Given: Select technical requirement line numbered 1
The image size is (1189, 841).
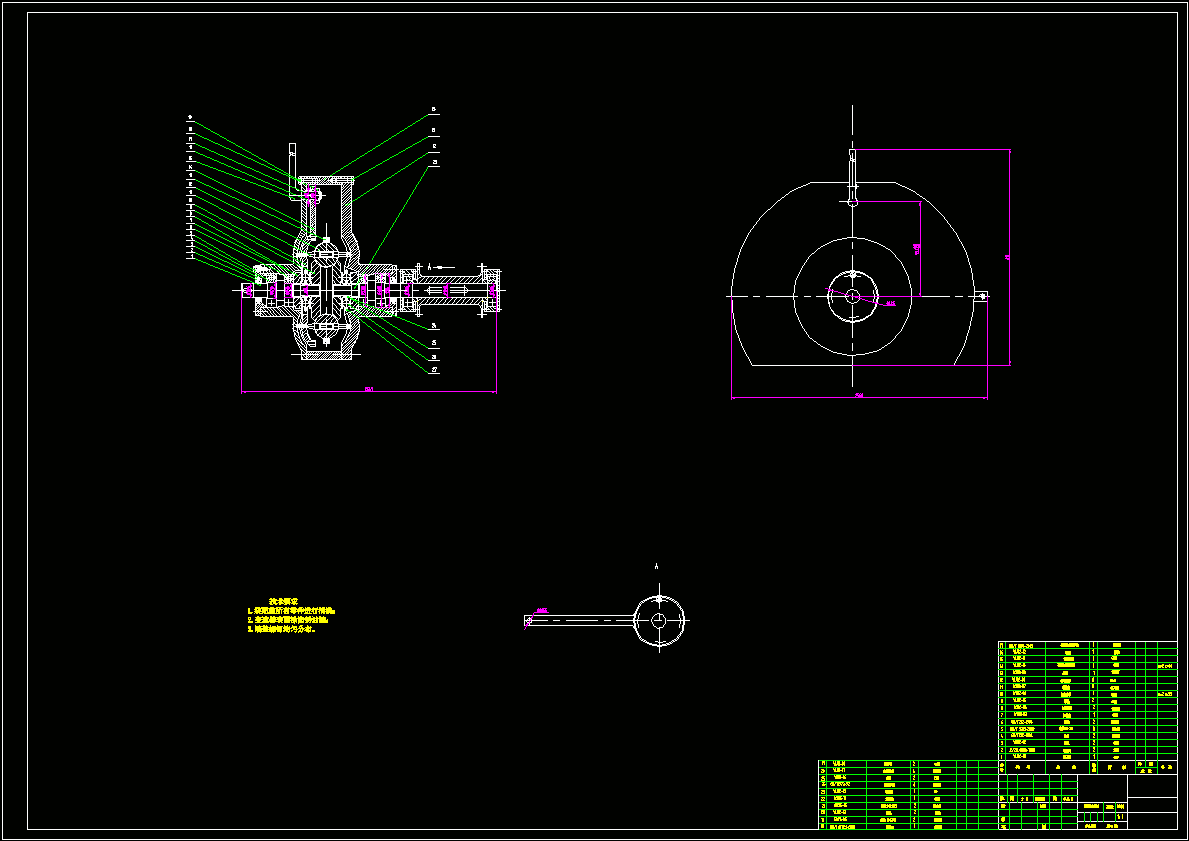Looking at the screenshot, I should pos(291,610).
